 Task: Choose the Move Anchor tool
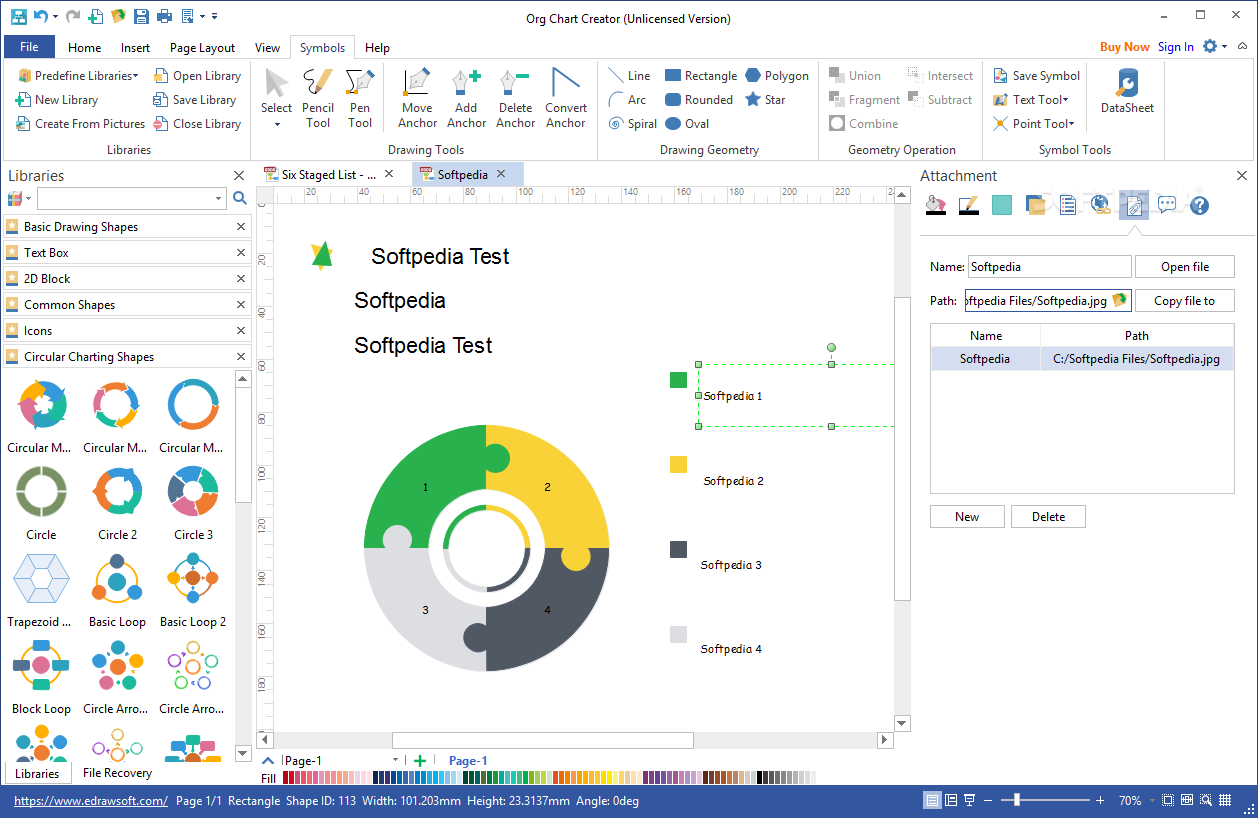tap(417, 98)
